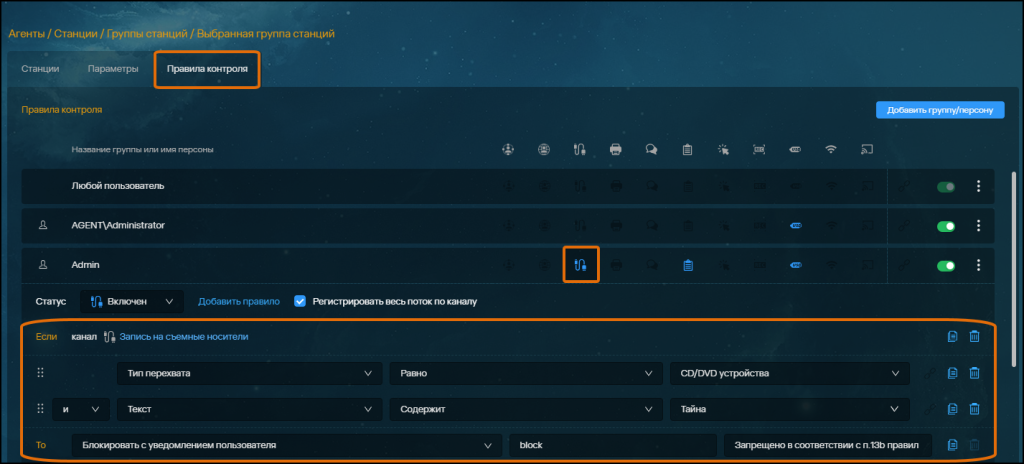Click the link icon in the 'Тип перехвата' row

[x=930, y=373]
